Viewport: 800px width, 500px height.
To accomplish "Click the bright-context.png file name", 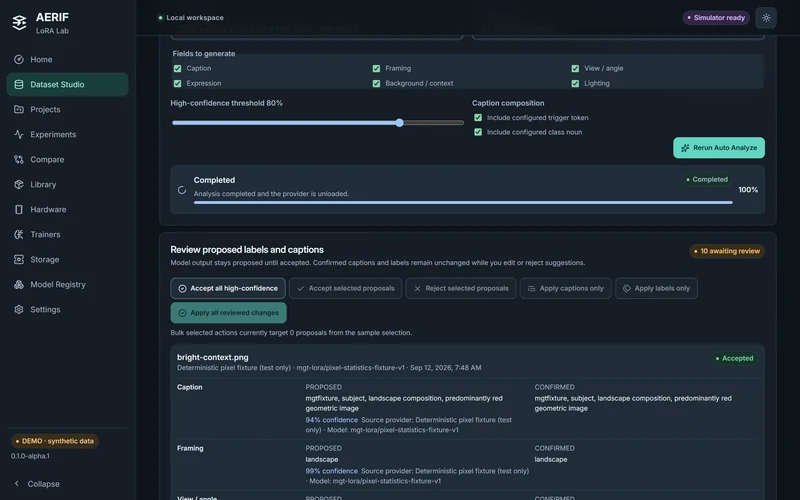I will [213, 358].
